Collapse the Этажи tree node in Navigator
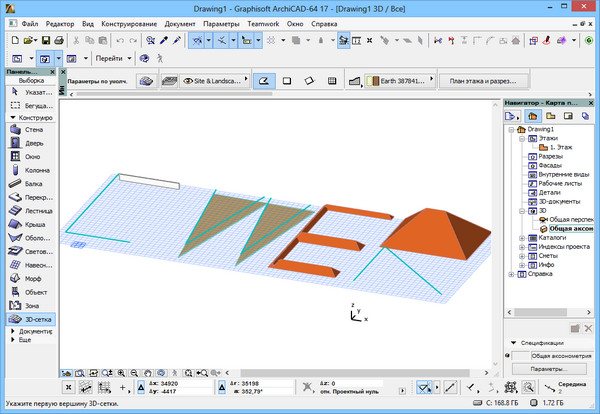 tap(521, 138)
